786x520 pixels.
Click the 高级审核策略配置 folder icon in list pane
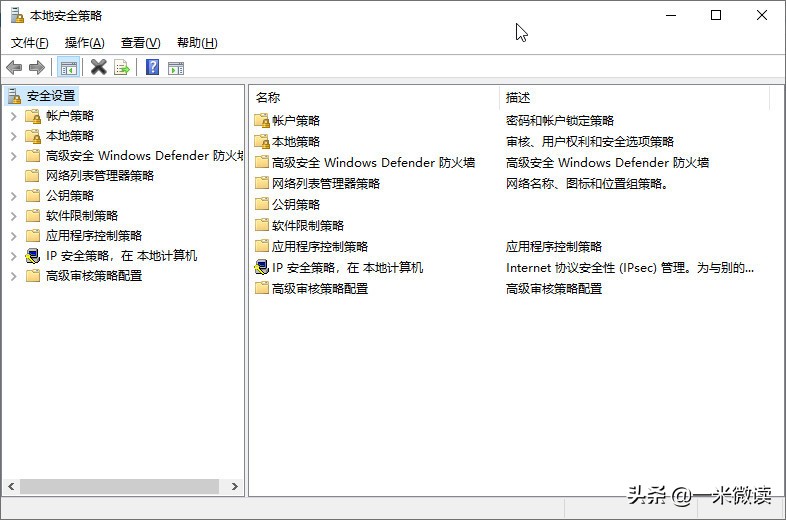pyautogui.click(x=262, y=288)
